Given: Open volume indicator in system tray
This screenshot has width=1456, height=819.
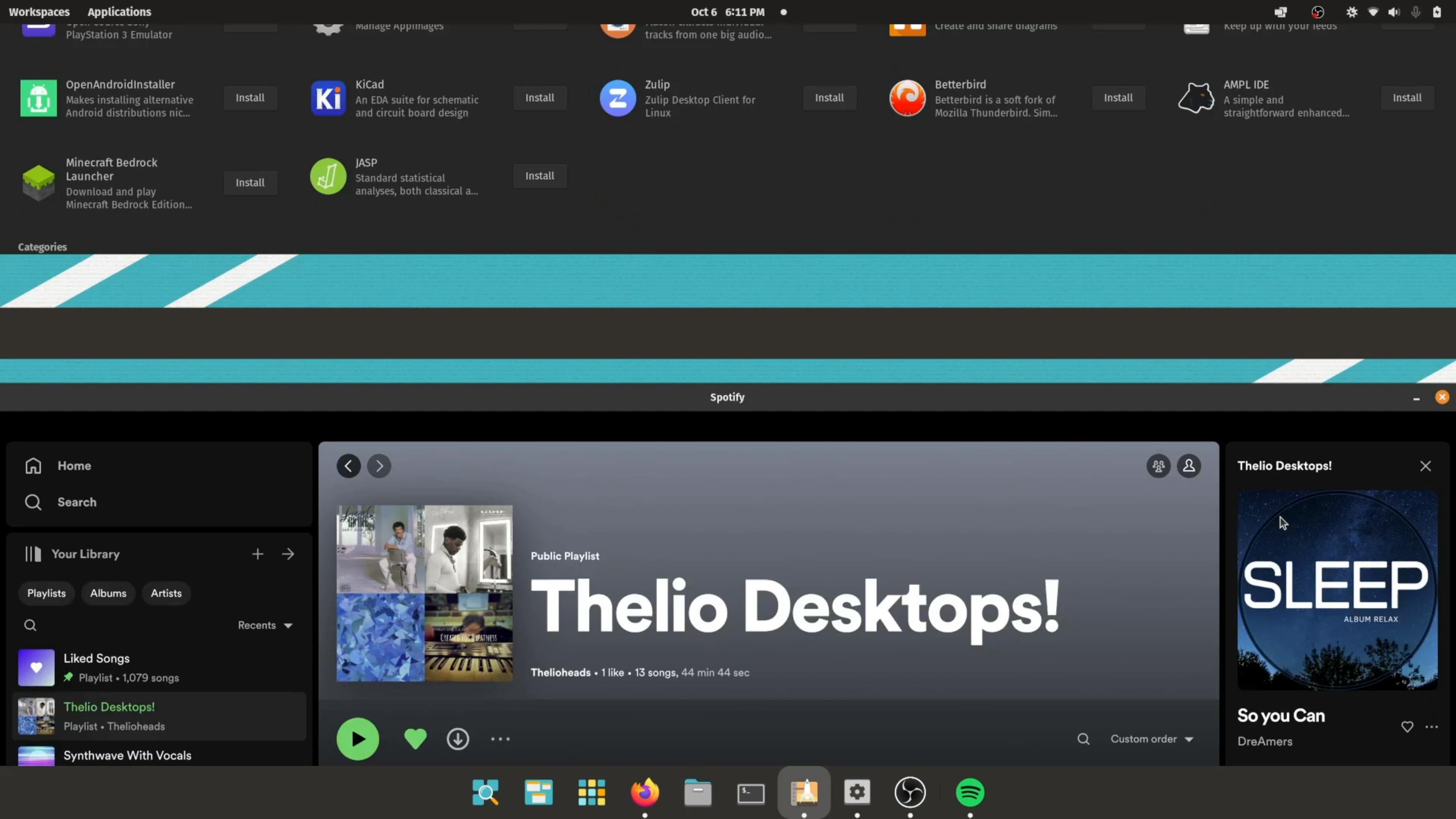Looking at the screenshot, I should point(1395,12).
